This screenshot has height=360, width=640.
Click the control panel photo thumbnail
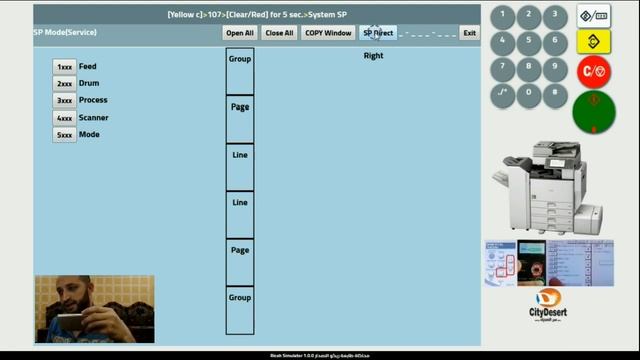532,263
